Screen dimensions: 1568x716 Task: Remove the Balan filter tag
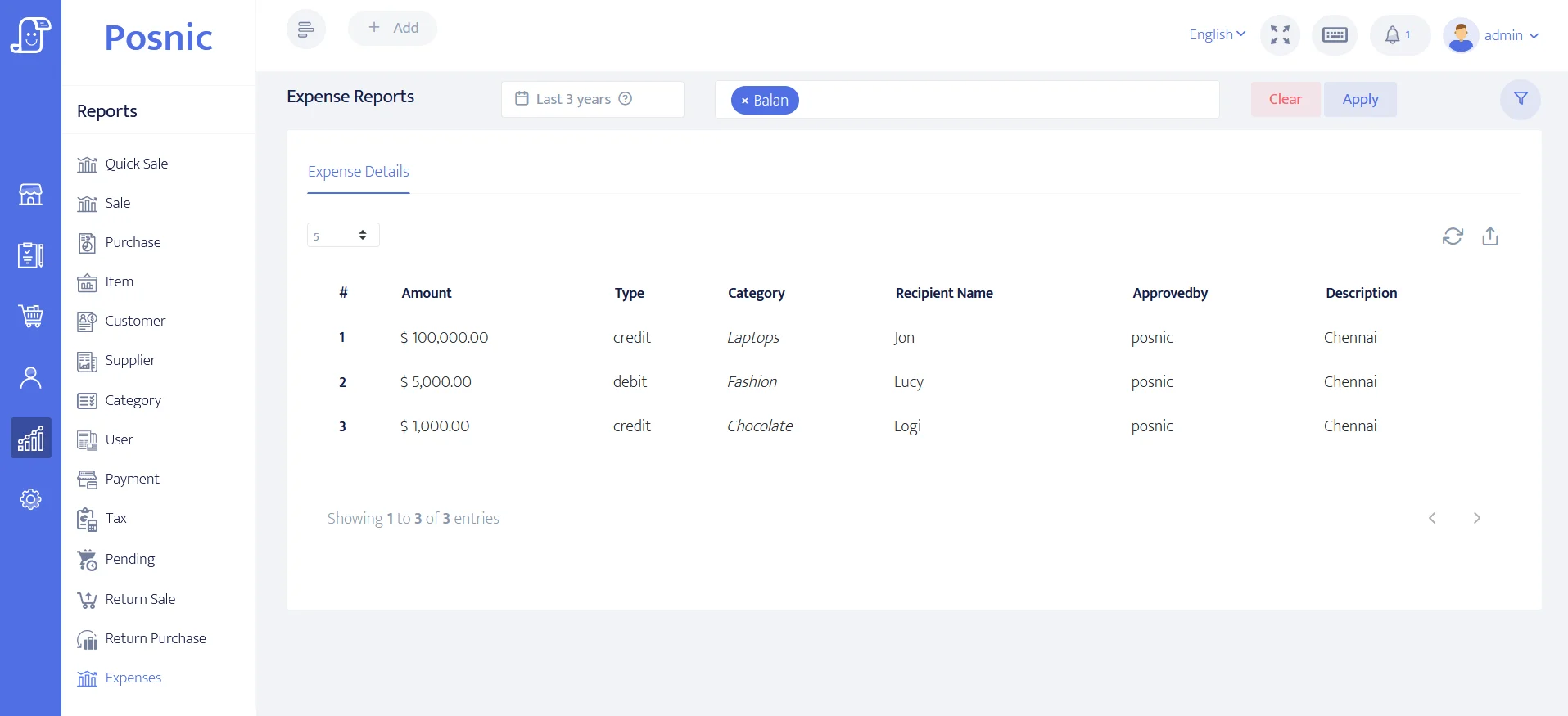744,101
